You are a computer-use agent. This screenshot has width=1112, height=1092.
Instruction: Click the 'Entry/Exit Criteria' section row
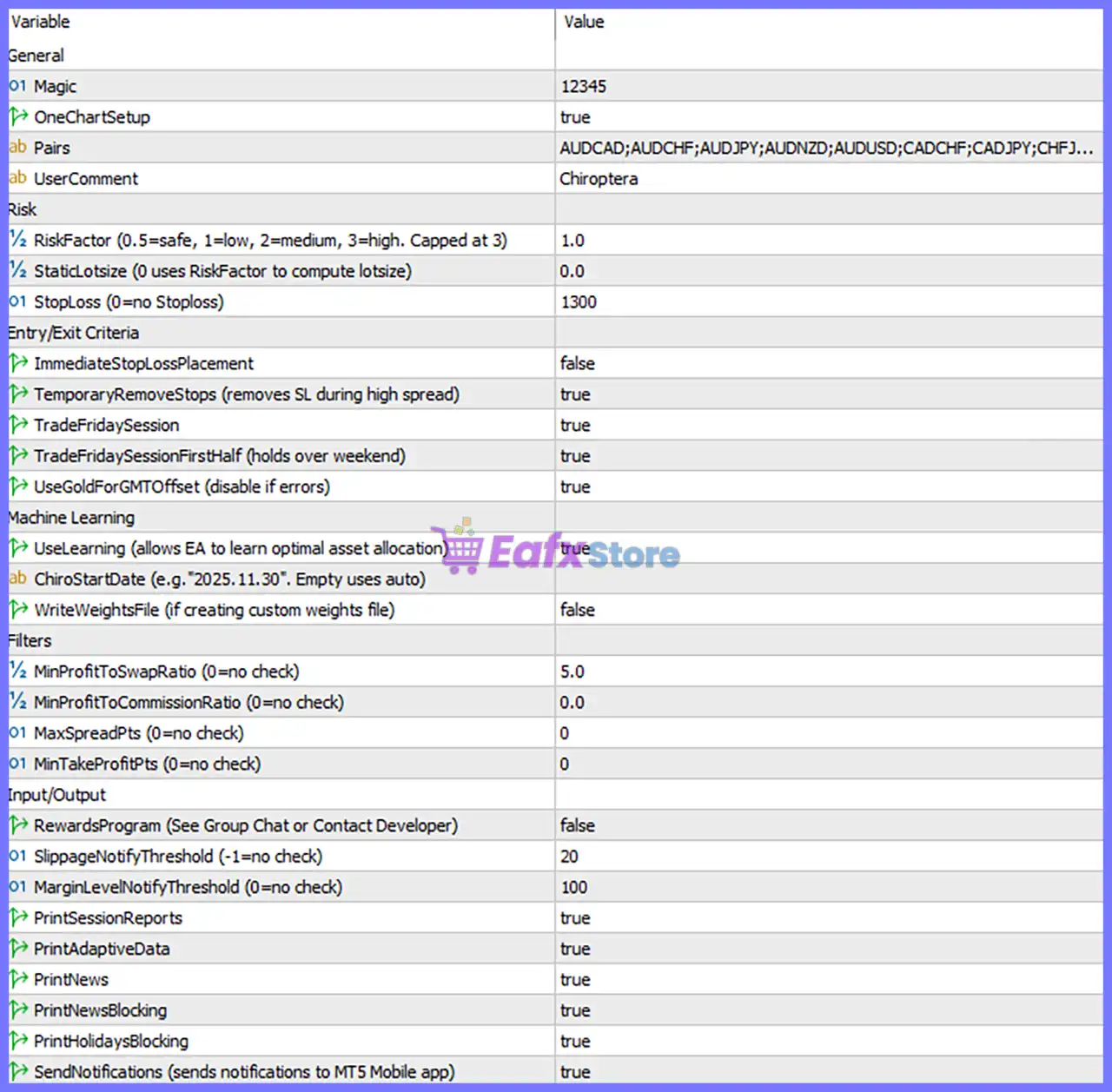point(555,332)
